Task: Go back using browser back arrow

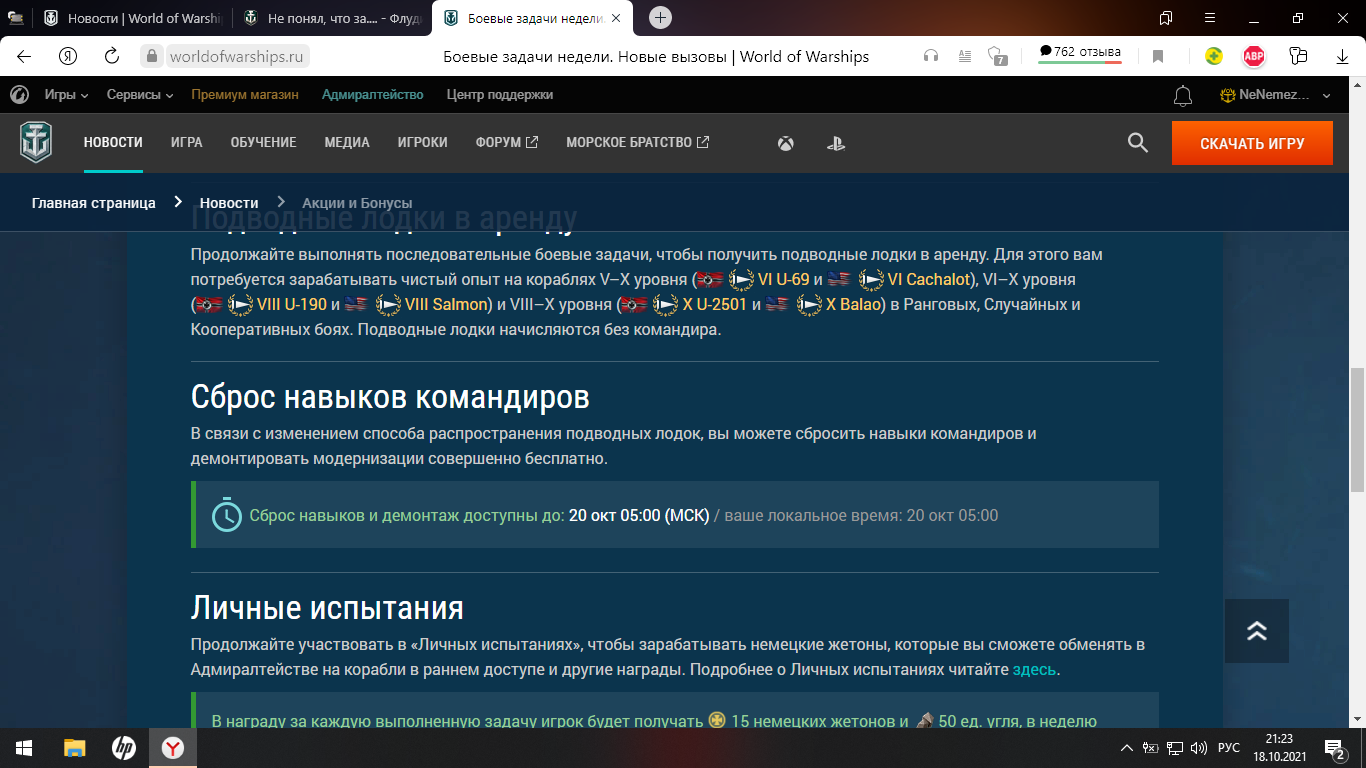Action: 24,56
